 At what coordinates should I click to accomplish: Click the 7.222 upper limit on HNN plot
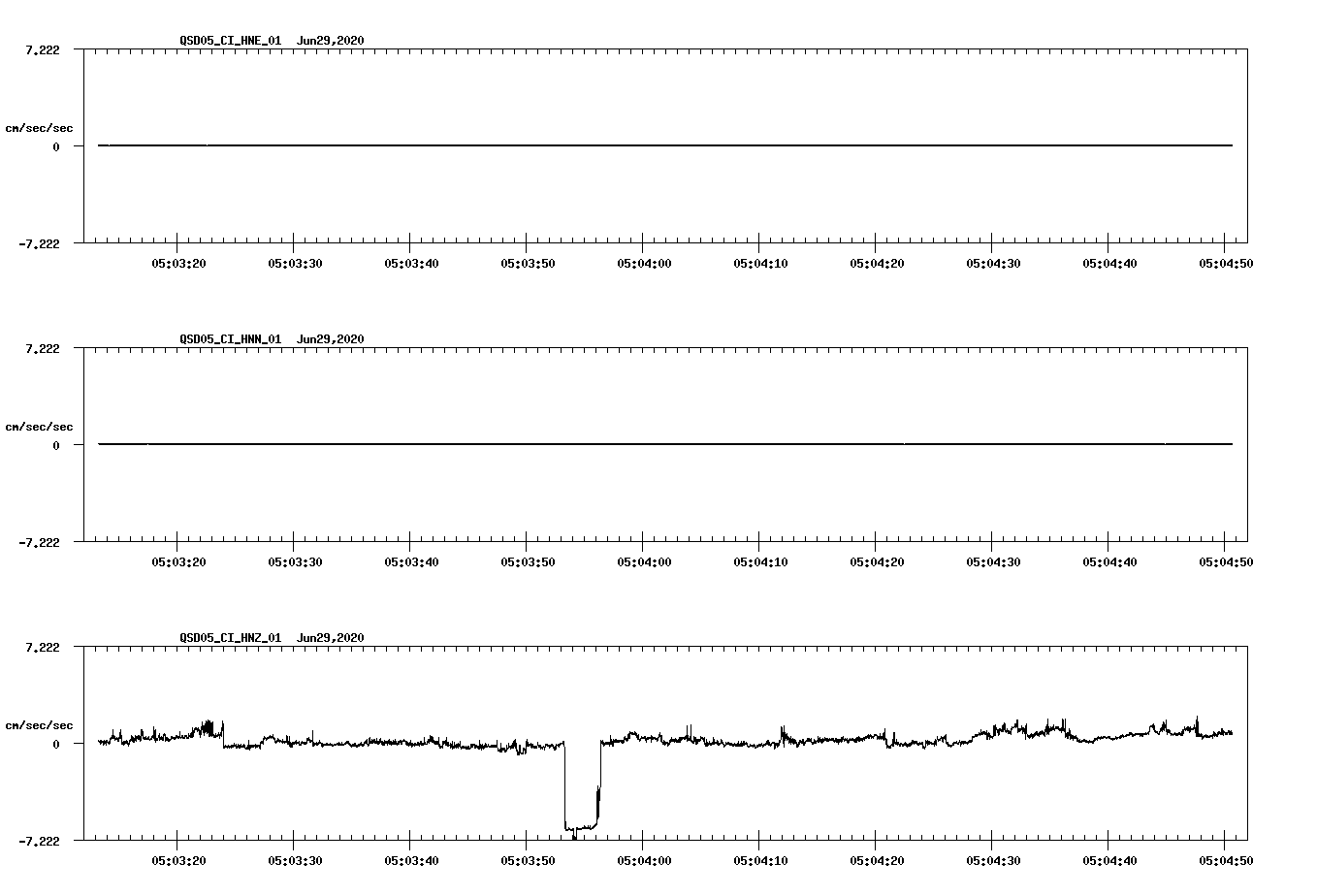[43, 348]
